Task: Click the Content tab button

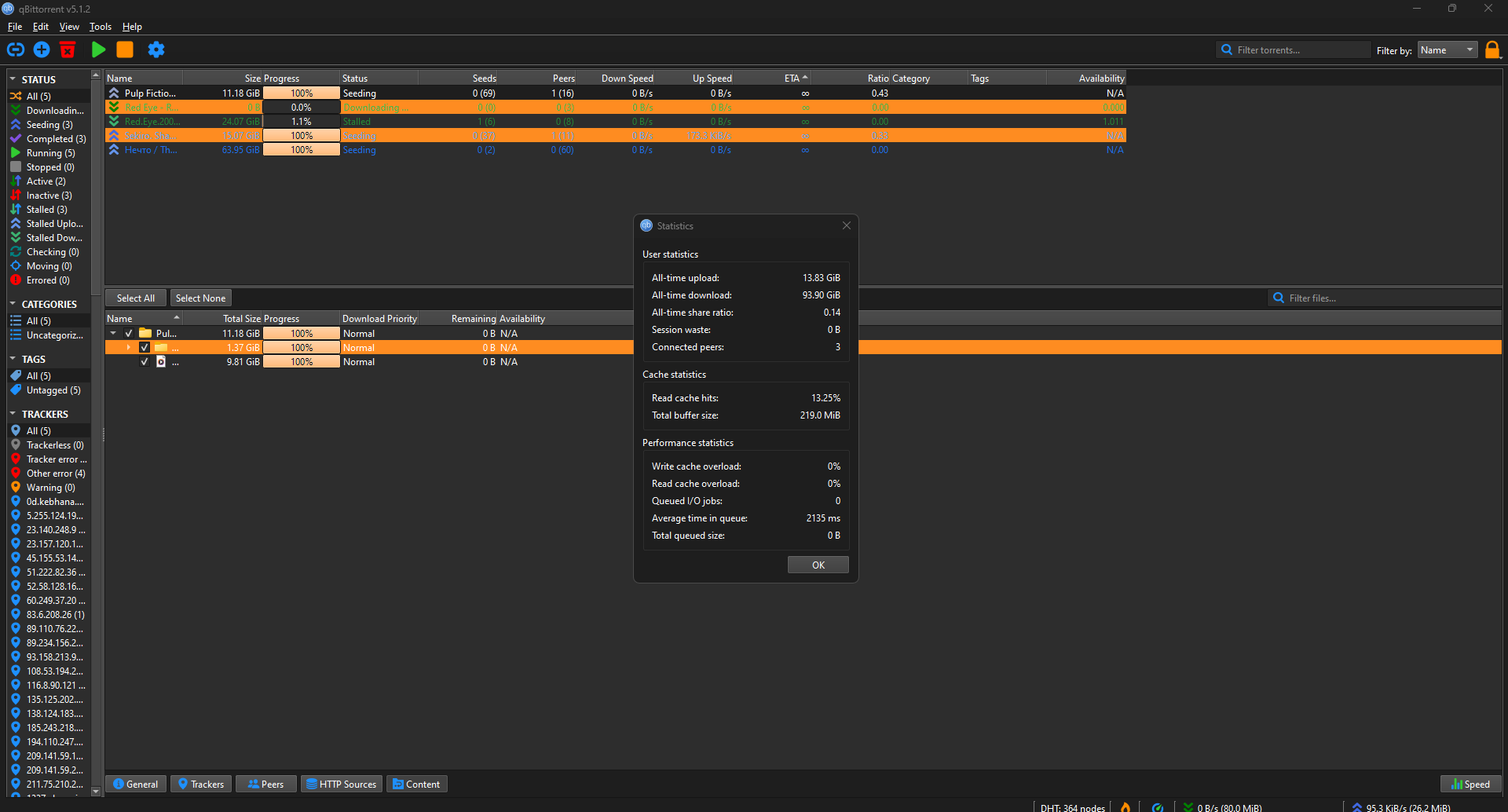Action: pyautogui.click(x=416, y=784)
